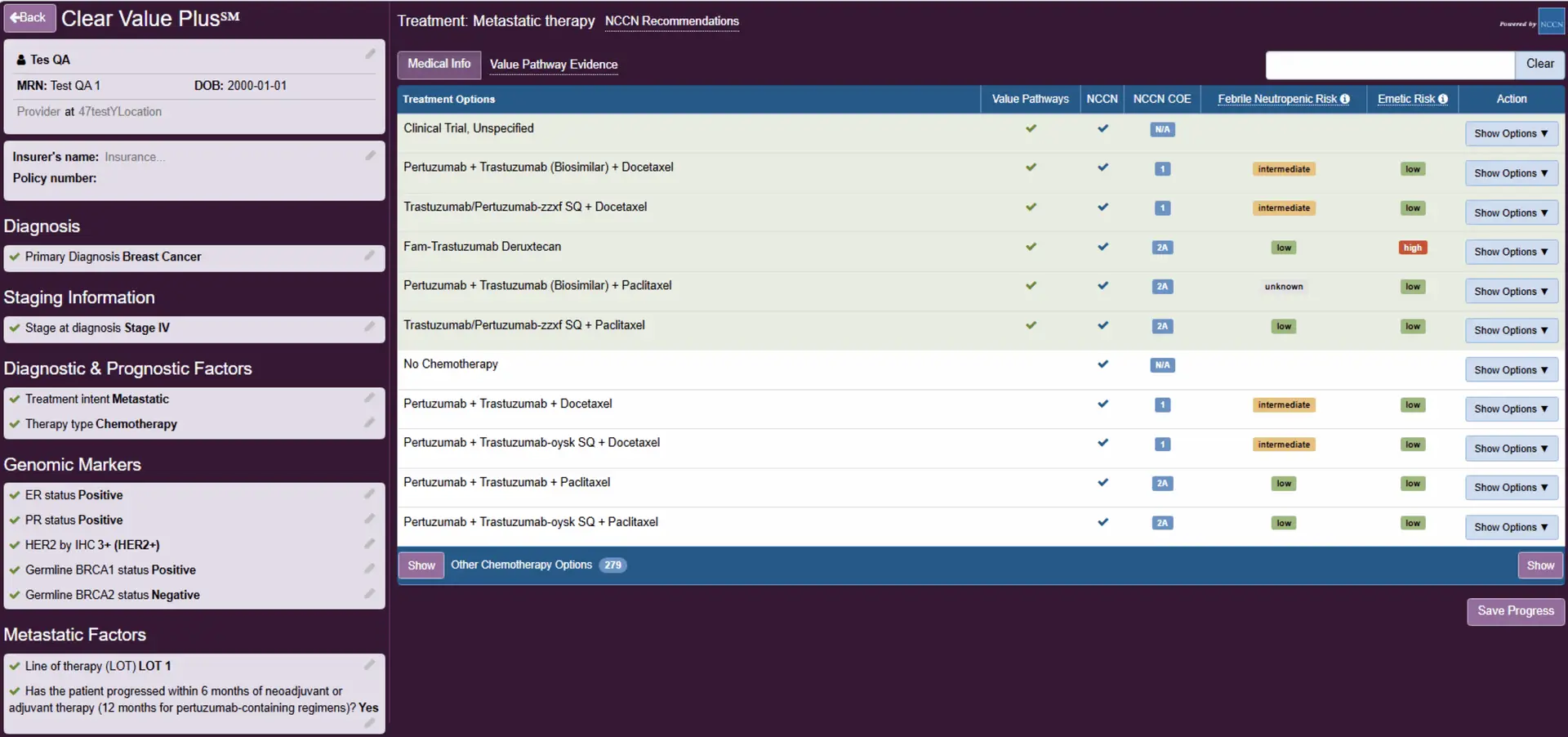Screen dimensions: 1568x737
Task: Click Value Pathways checkmark for Fam-Trastuzumab Deruxtecan
Action: (1031, 247)
